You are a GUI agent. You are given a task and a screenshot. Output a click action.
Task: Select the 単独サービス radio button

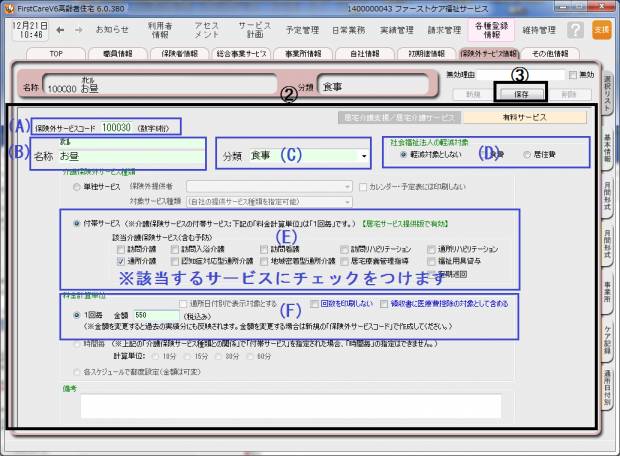[x=78, y=186]
